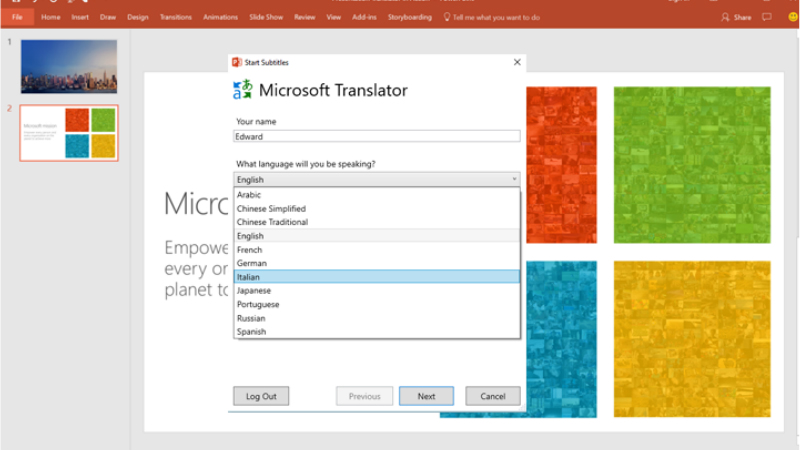Select English in the language list

point(377,236)
